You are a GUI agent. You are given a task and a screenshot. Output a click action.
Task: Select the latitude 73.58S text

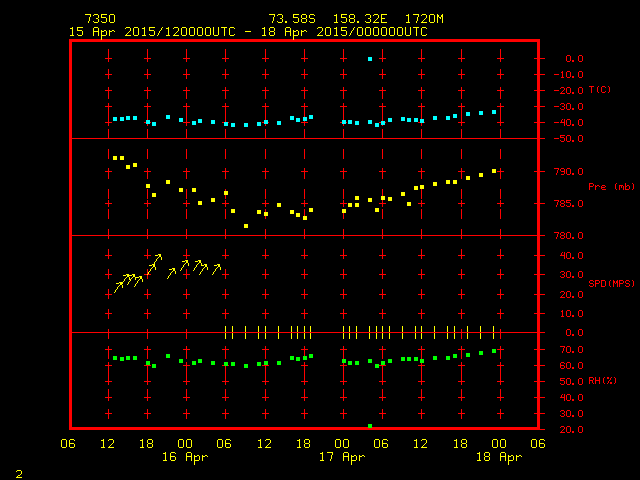click(x=290, y=19)
